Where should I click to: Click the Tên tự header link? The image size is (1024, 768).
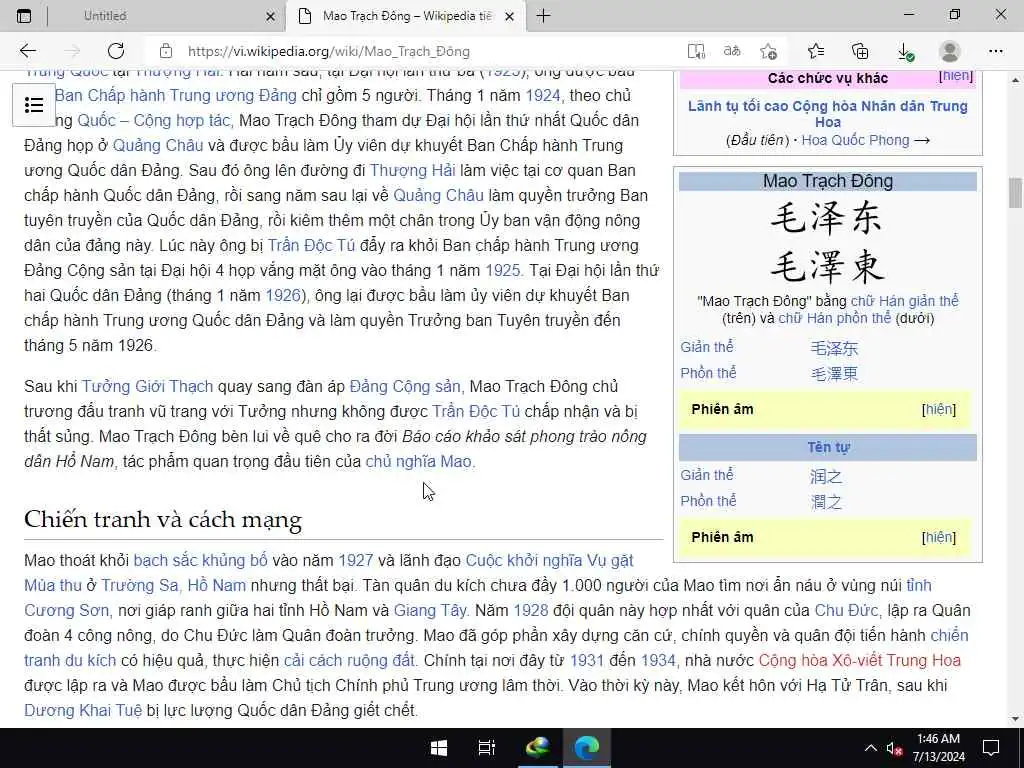point(828,447)
